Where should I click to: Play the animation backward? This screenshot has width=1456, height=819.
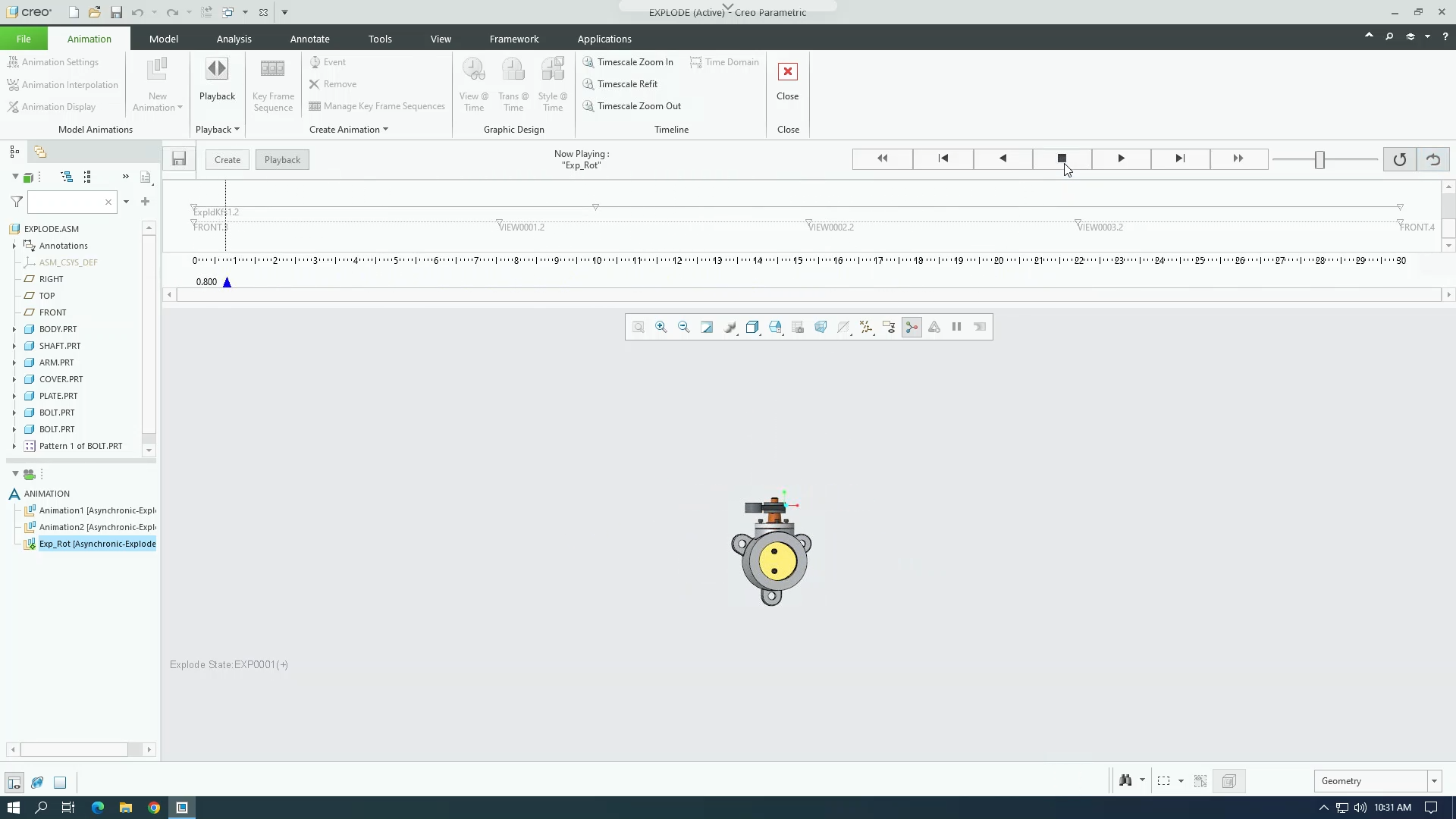click(1003, 158)
